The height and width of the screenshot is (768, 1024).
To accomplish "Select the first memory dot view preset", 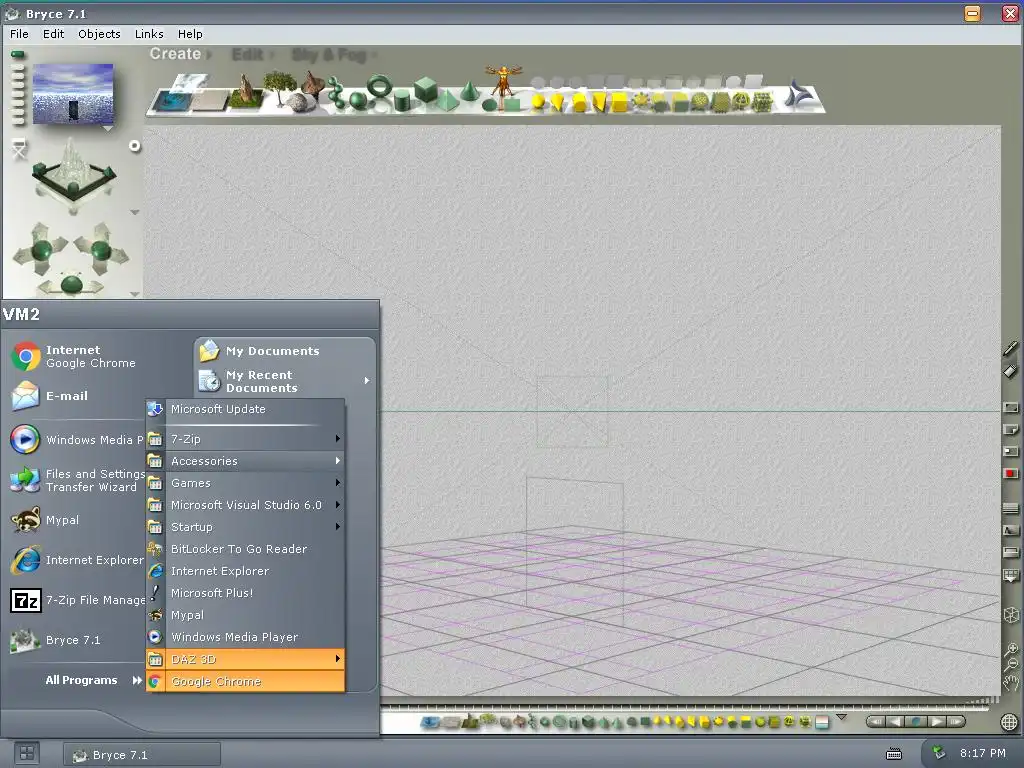I will (x=18, y=67).
